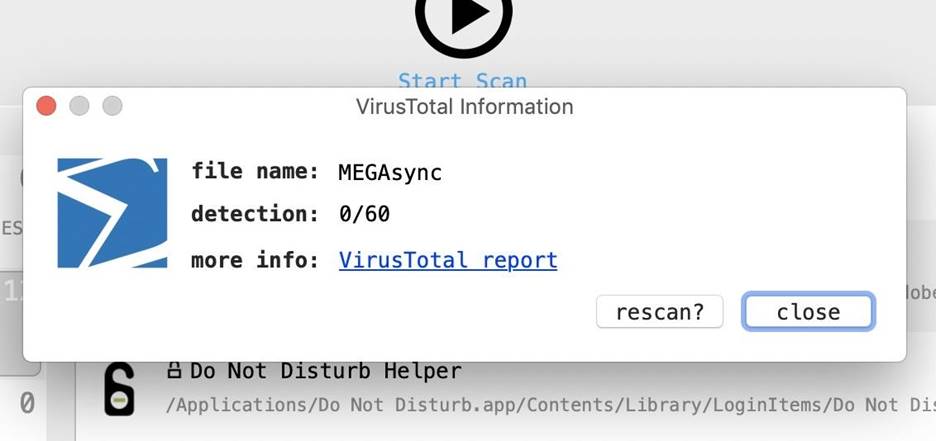Click the blue VirusTotal logo

point(112,213)
